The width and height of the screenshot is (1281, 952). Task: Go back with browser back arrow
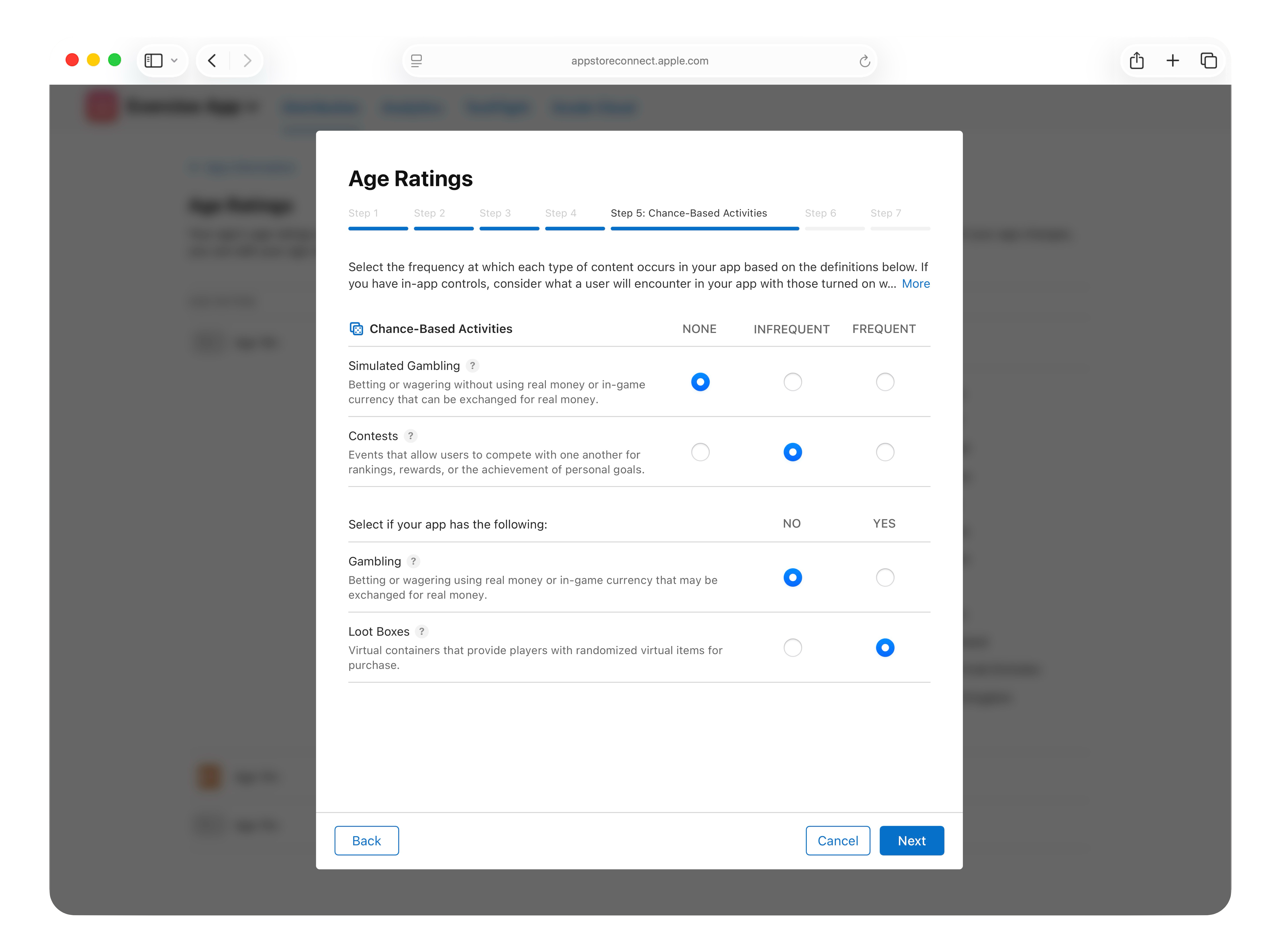click(x=213, y=61)
